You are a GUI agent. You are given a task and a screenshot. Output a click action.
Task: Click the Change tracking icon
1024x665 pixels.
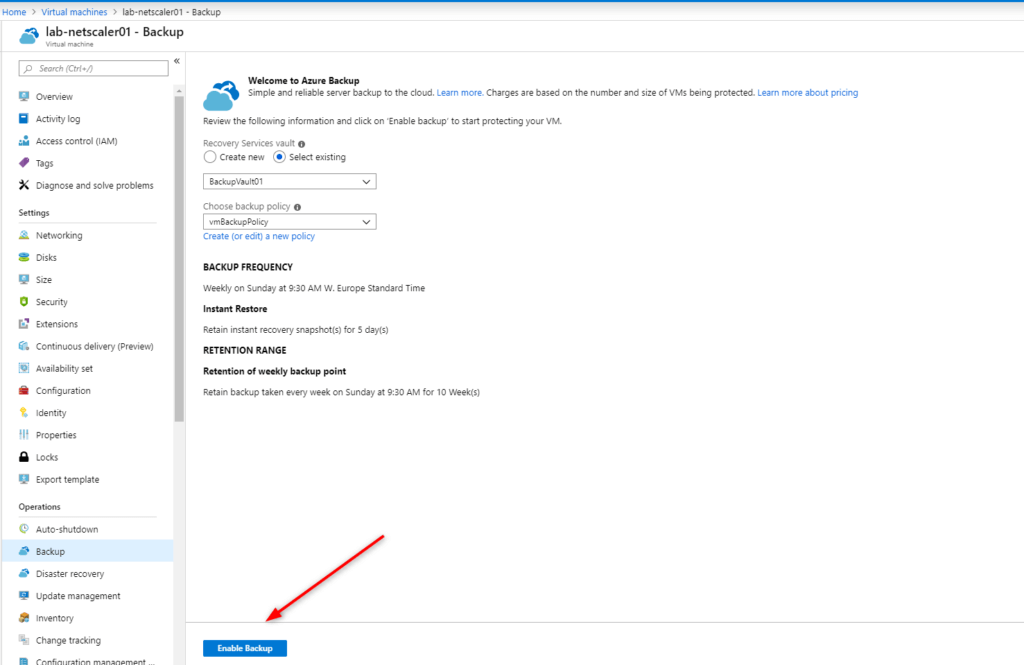[24, 640]
